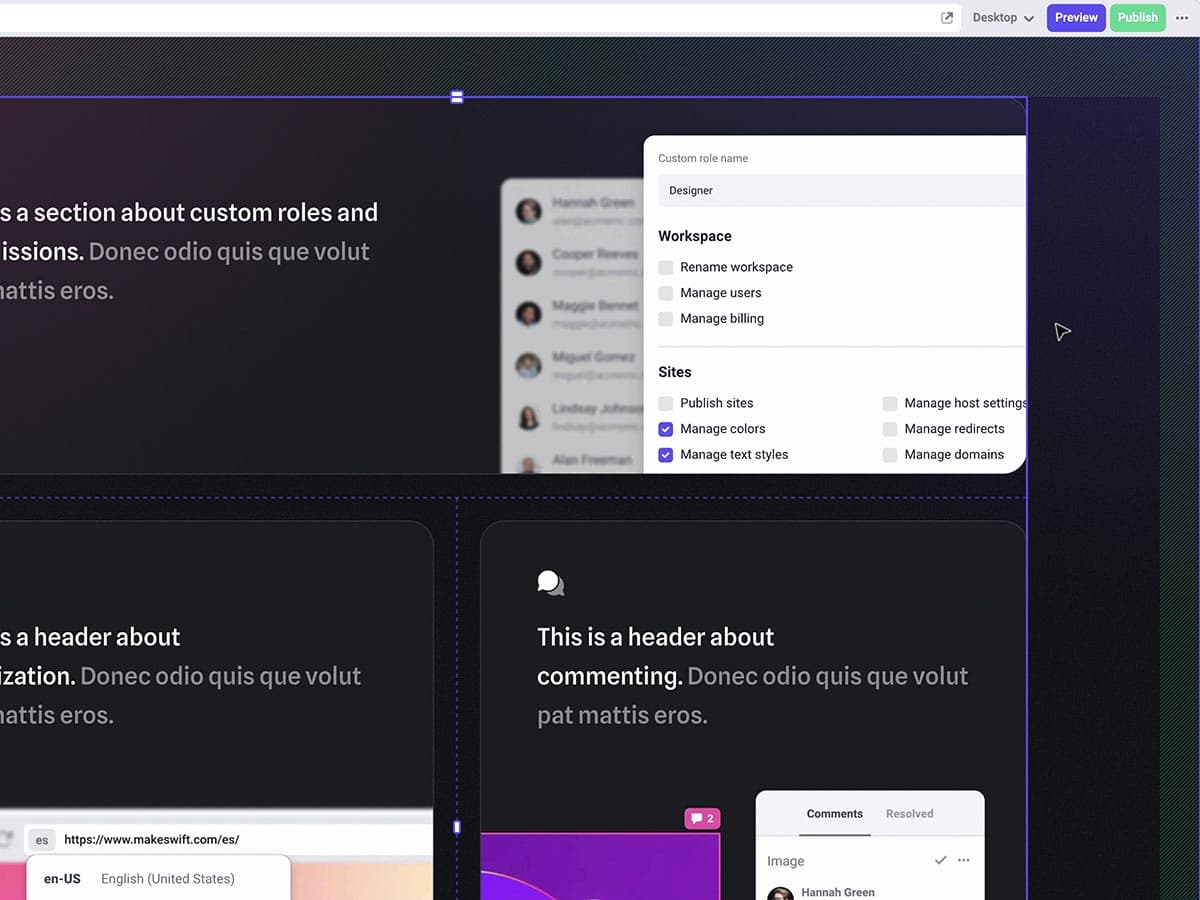Click the resolve checkmark on Image comment
Screen dimensions: 1200x900
pos(940,860)
